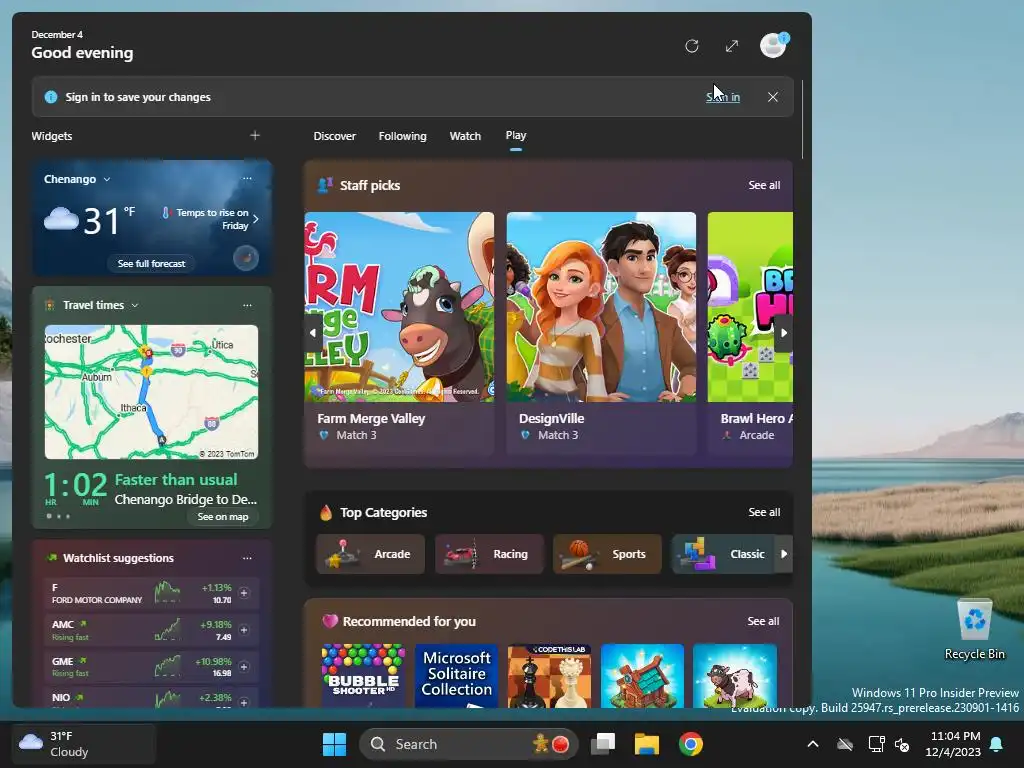
Task: Show more categories with right arrow
Action: coord(784,554)
